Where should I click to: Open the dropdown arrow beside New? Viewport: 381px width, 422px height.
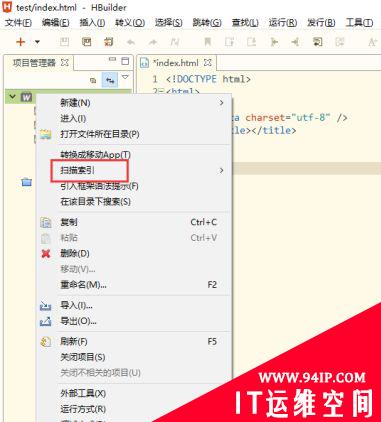(x=37, y=42)
